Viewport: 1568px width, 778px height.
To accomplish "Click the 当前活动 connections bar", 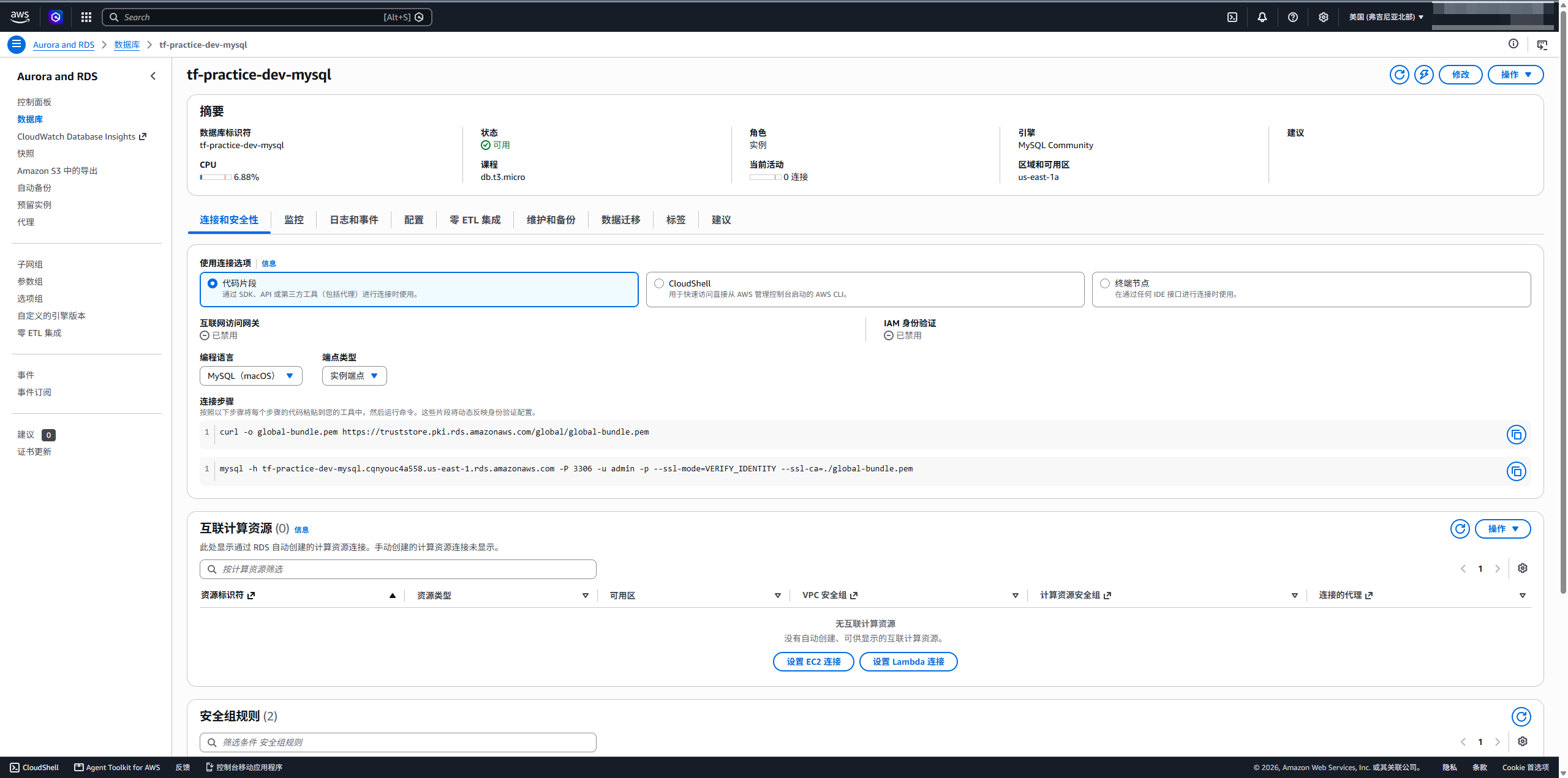I will (x=765, y=177).
